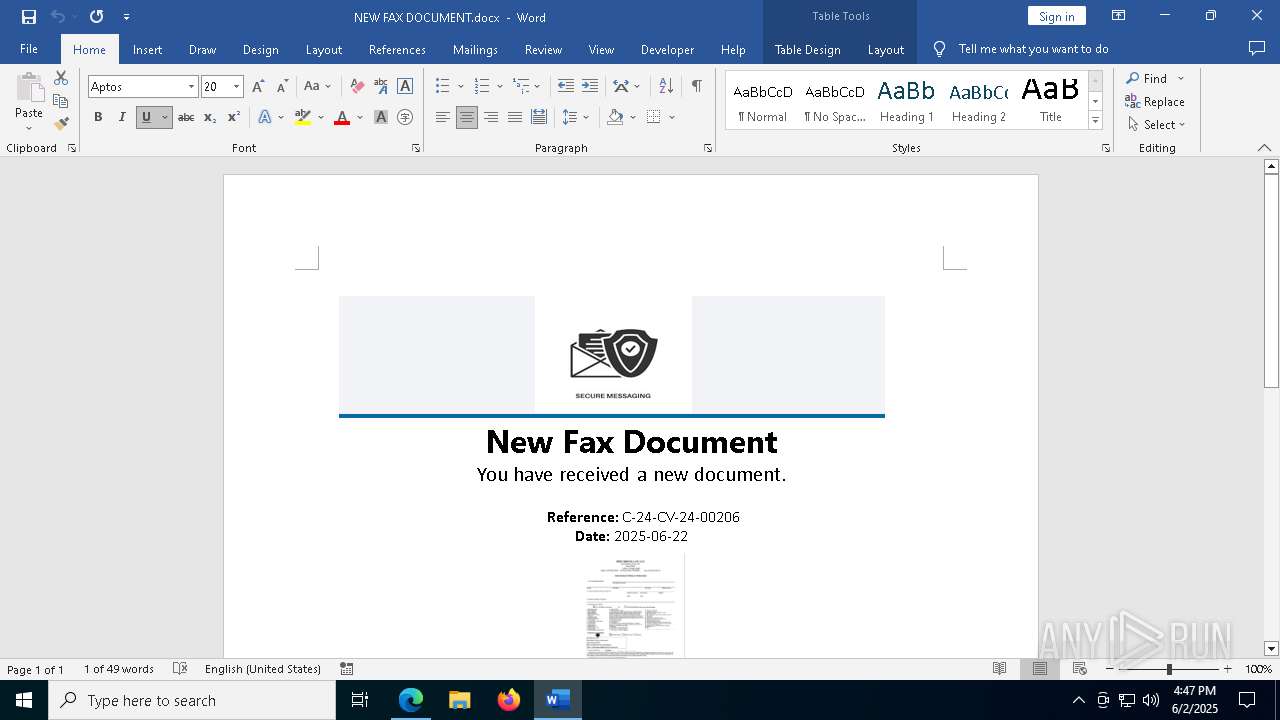This screenshot has width=1280, height=720.
Task: Open File Explorer from the taskbar
Action: coord(460,700)
